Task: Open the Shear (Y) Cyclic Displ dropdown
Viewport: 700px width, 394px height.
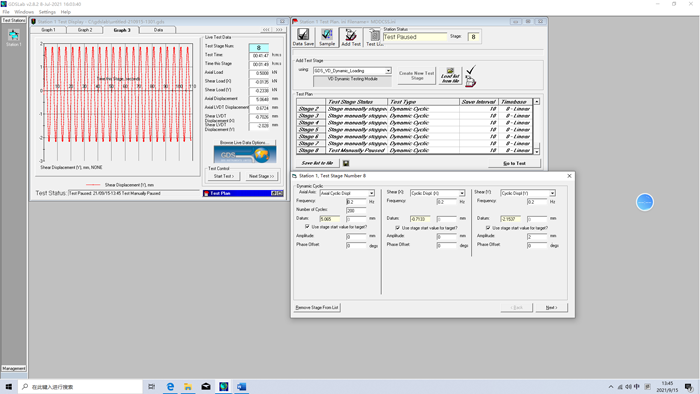Action: (x=552, y=193)
